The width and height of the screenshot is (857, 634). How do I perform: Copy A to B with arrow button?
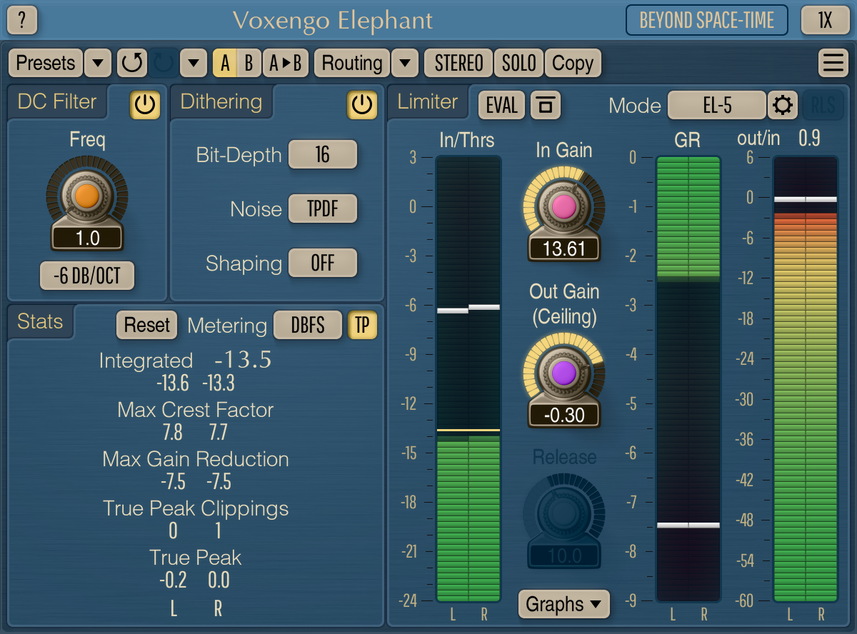(x=286, y=63)
